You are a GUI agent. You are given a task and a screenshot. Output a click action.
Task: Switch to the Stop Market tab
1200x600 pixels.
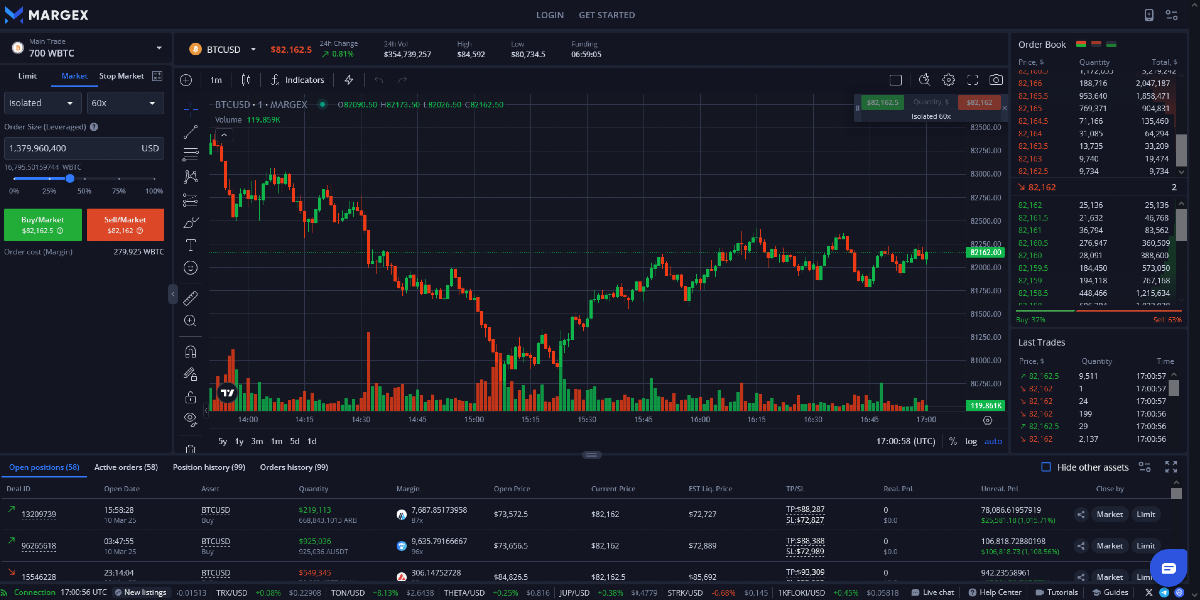point(121,76)
